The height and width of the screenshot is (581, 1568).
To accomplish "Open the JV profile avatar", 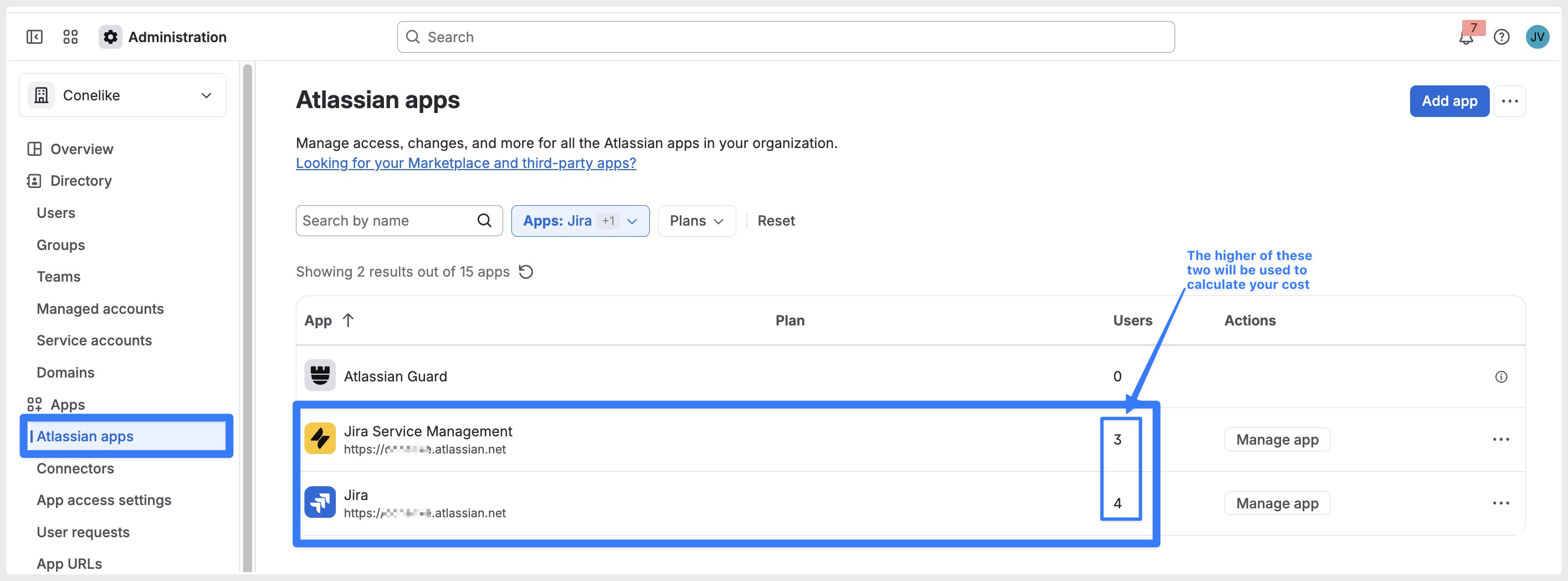I will 1537,37.
